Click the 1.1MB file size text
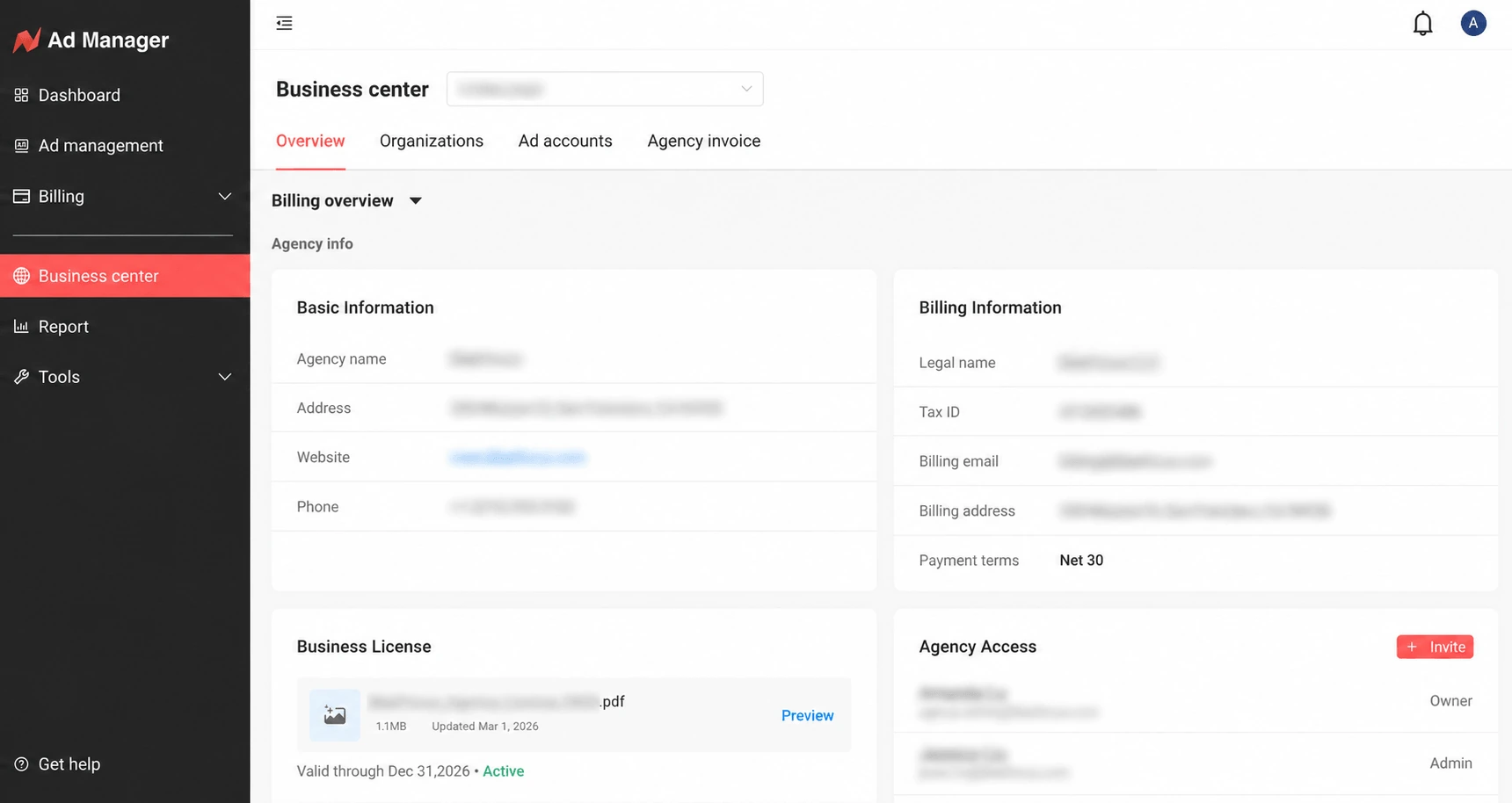Image resolution: width=1512 pixels, height=803 pixels. [391, 727]
